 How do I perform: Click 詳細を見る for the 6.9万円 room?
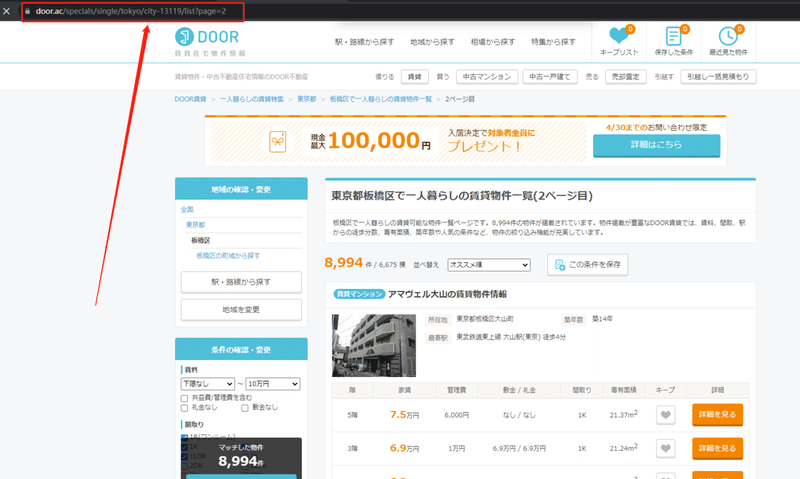point(717,448)
